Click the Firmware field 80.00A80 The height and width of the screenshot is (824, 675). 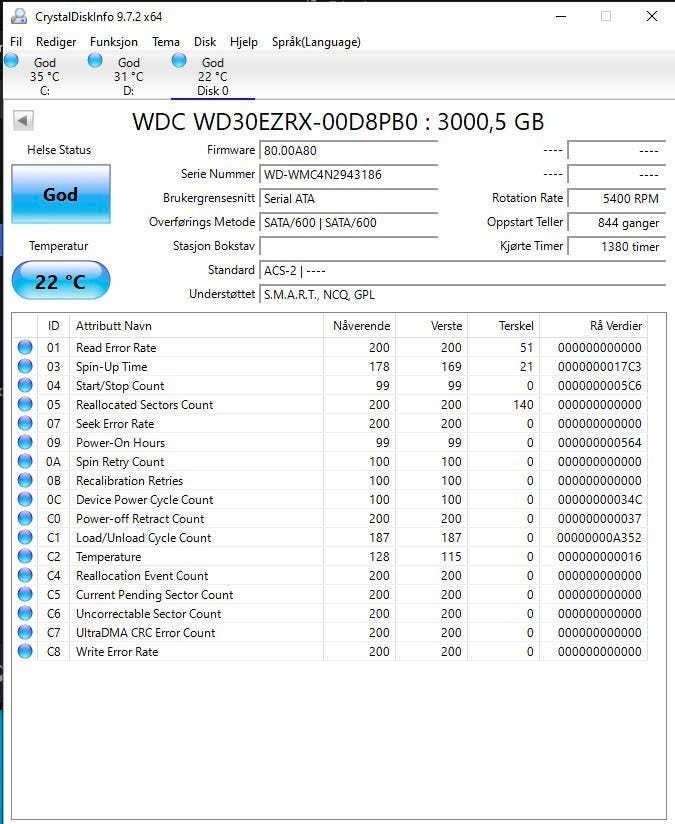point(349,151)
